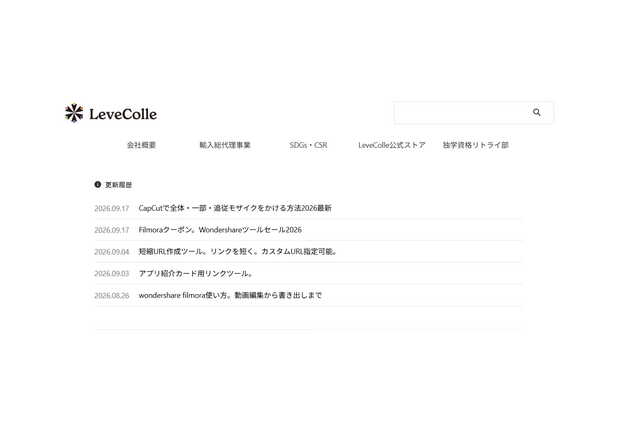Click the 更新履歴 heading text
The image size is (640, 426).
118,185
